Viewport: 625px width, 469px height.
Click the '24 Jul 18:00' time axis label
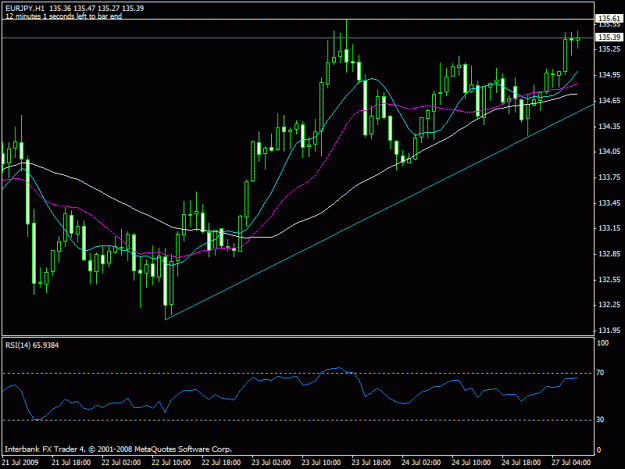tap(521, 462)
